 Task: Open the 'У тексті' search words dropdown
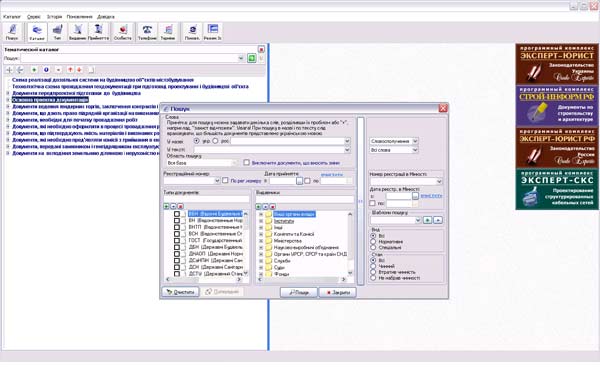347,150
